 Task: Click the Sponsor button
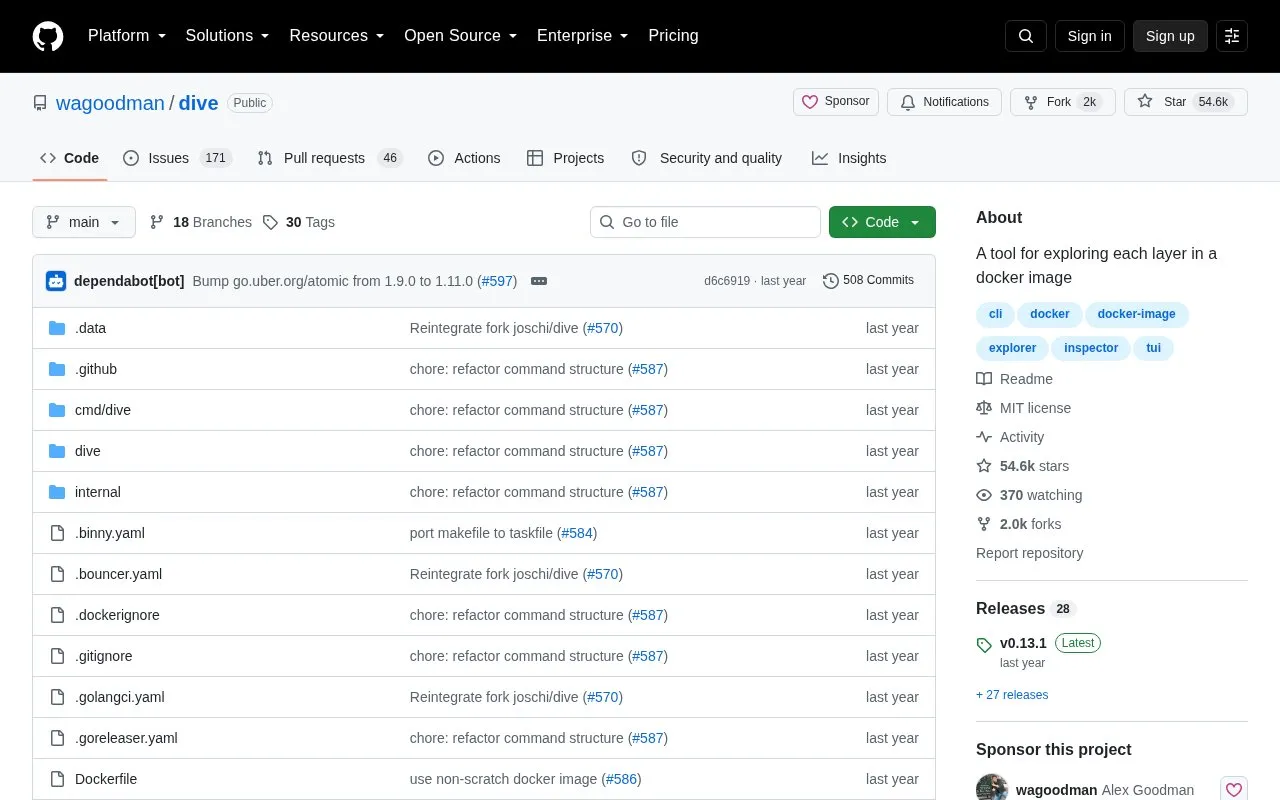(x=836, y=102)
